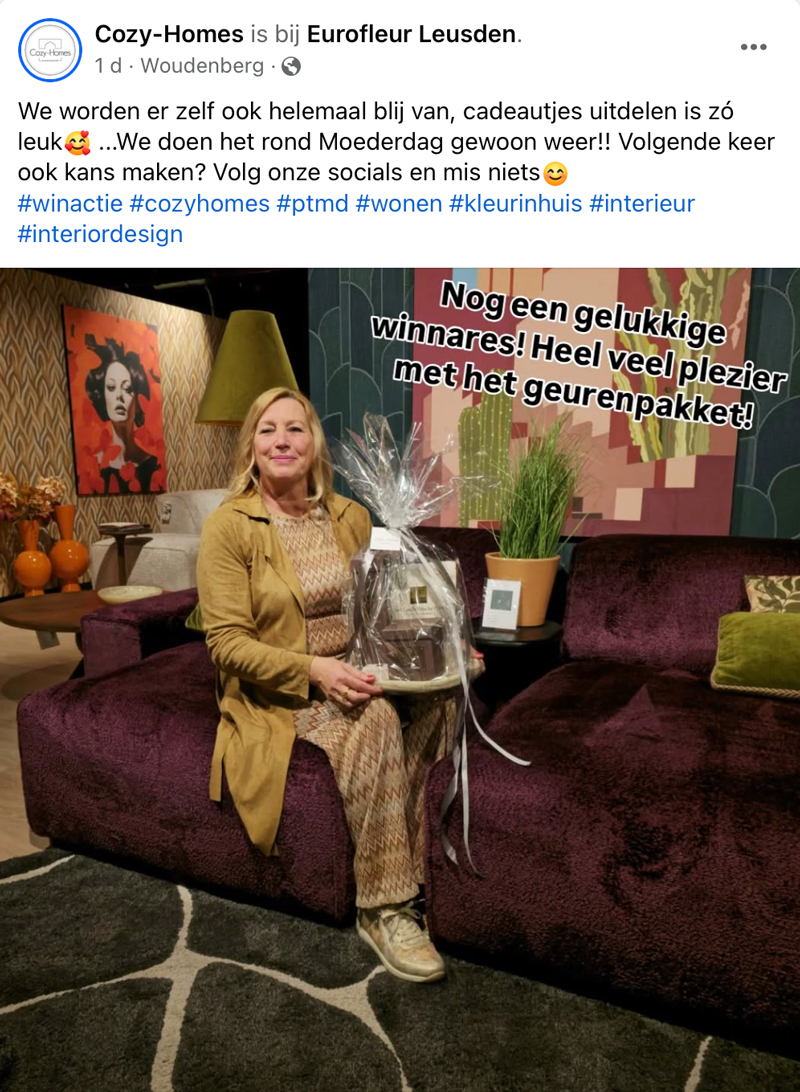
Task: Follow the #cozyhomes hashtag
Action: (x=200, y=203)
